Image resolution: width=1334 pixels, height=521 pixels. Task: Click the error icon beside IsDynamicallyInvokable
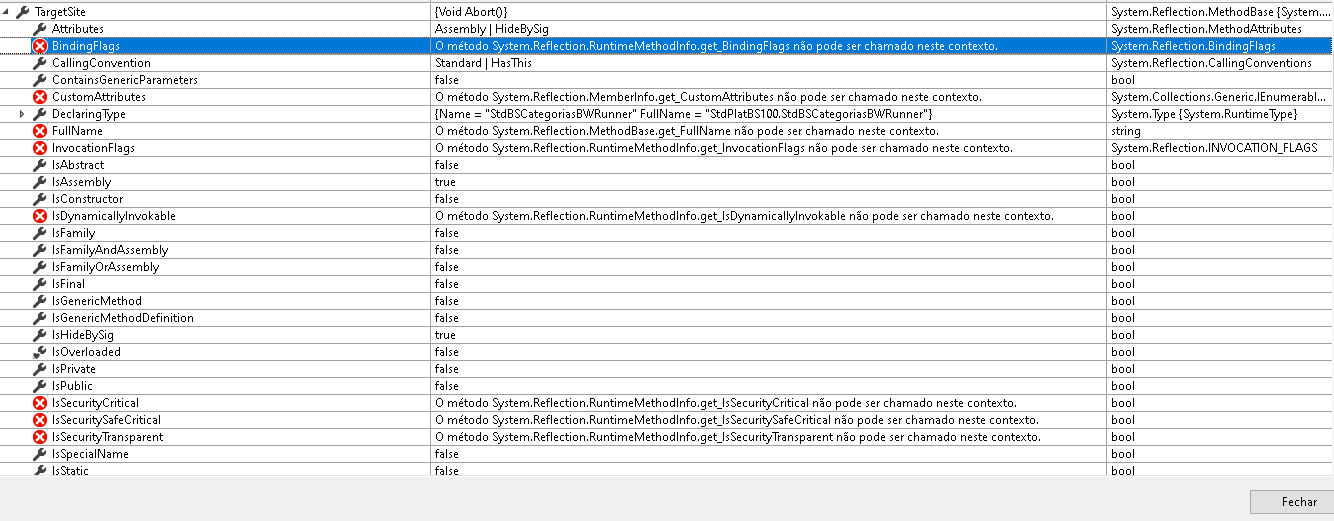pos(40,216)
